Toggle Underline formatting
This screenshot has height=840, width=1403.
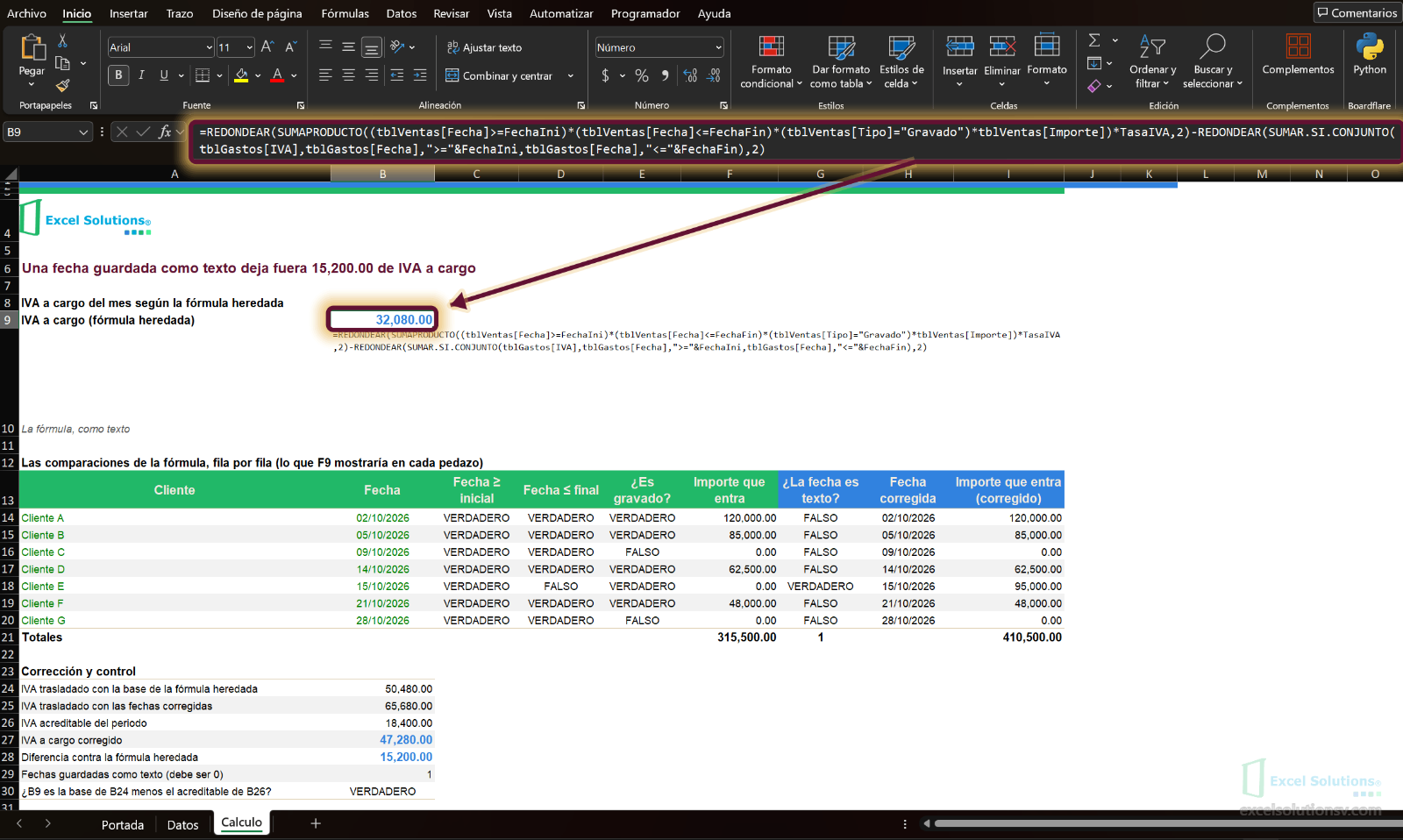point(164,75)
